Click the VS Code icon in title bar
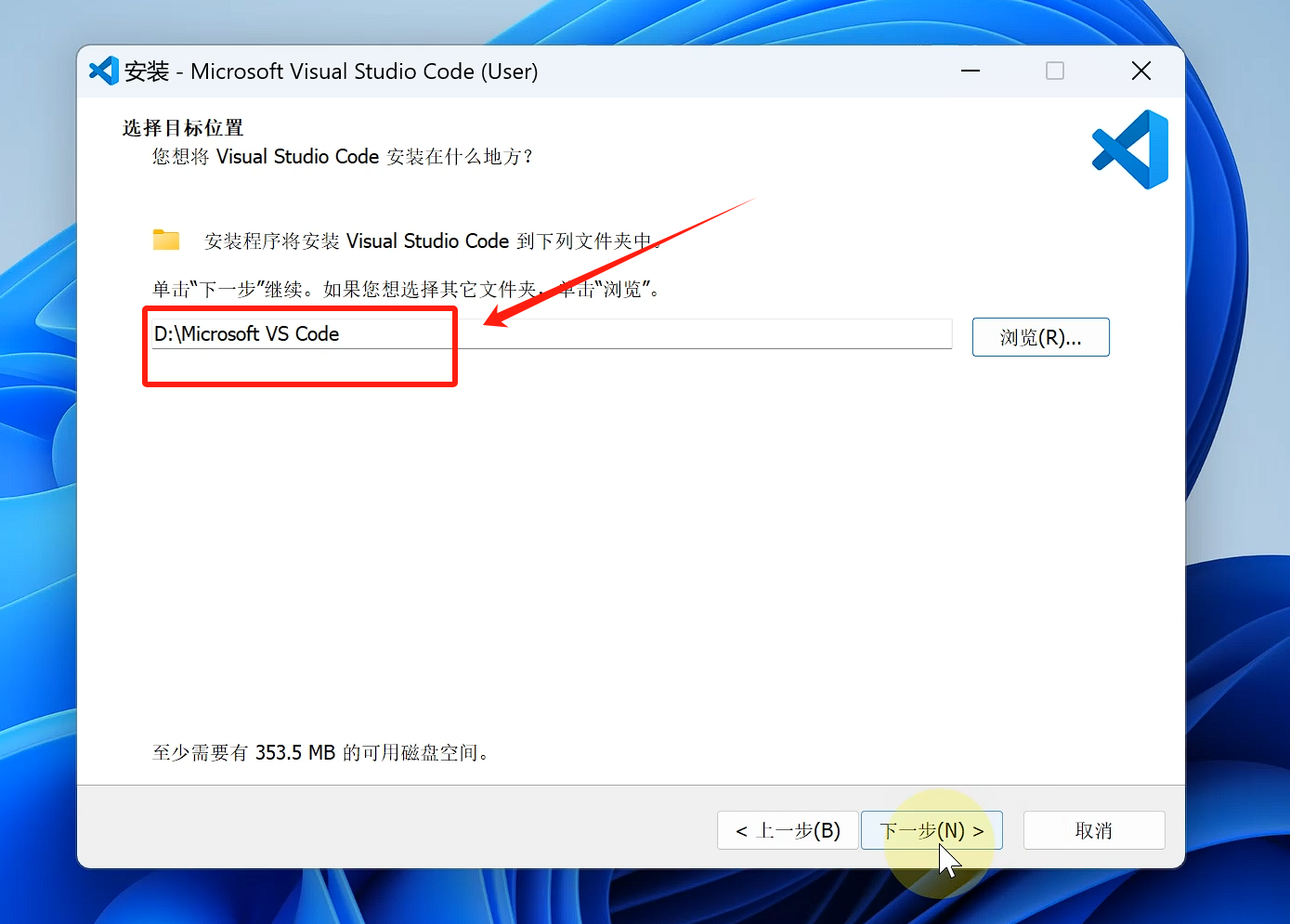The height and width of the screenshot is (924, 1290). click(104, 72)
